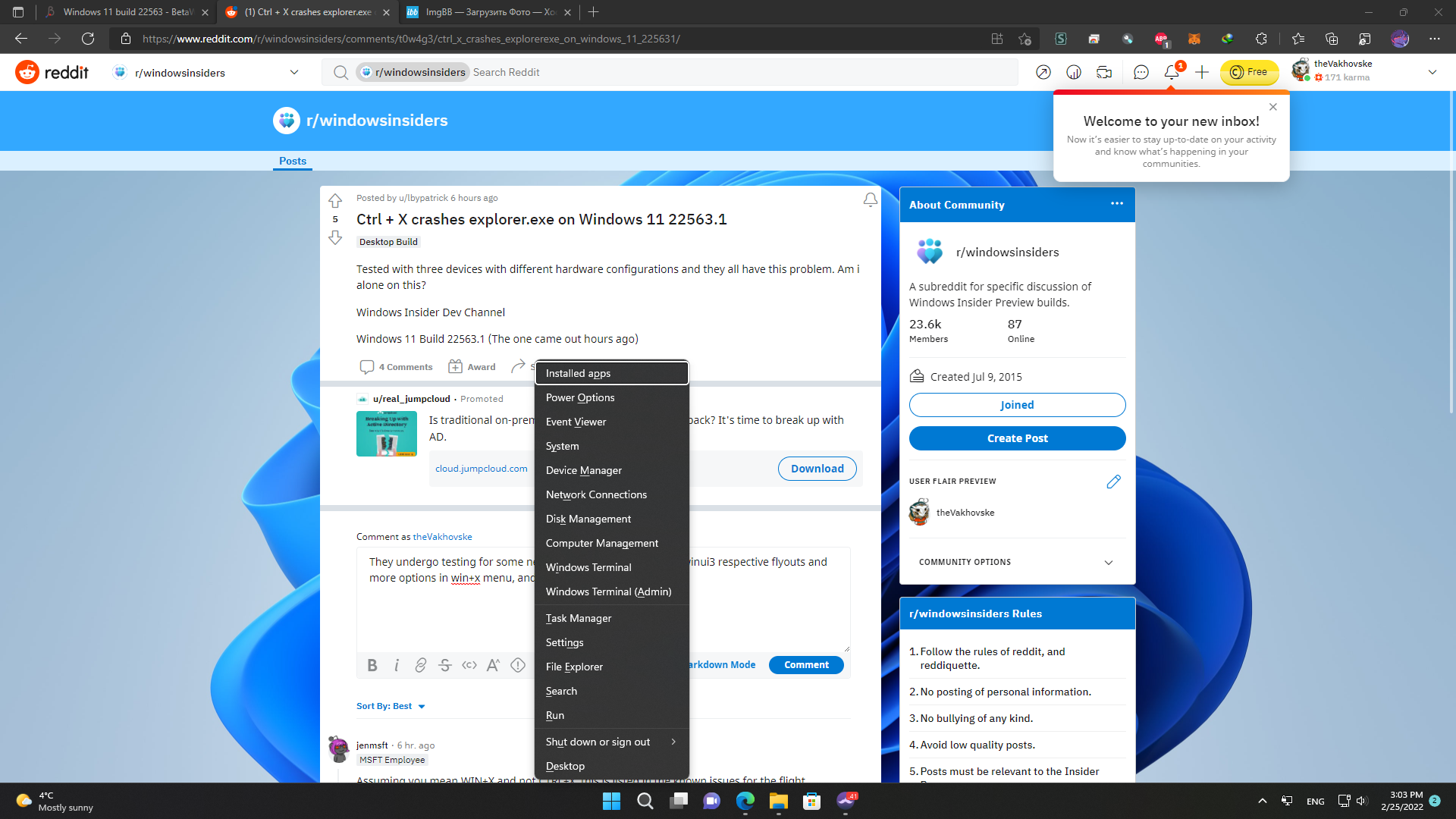Toggle post notifications bell on the post

point(871,199)
